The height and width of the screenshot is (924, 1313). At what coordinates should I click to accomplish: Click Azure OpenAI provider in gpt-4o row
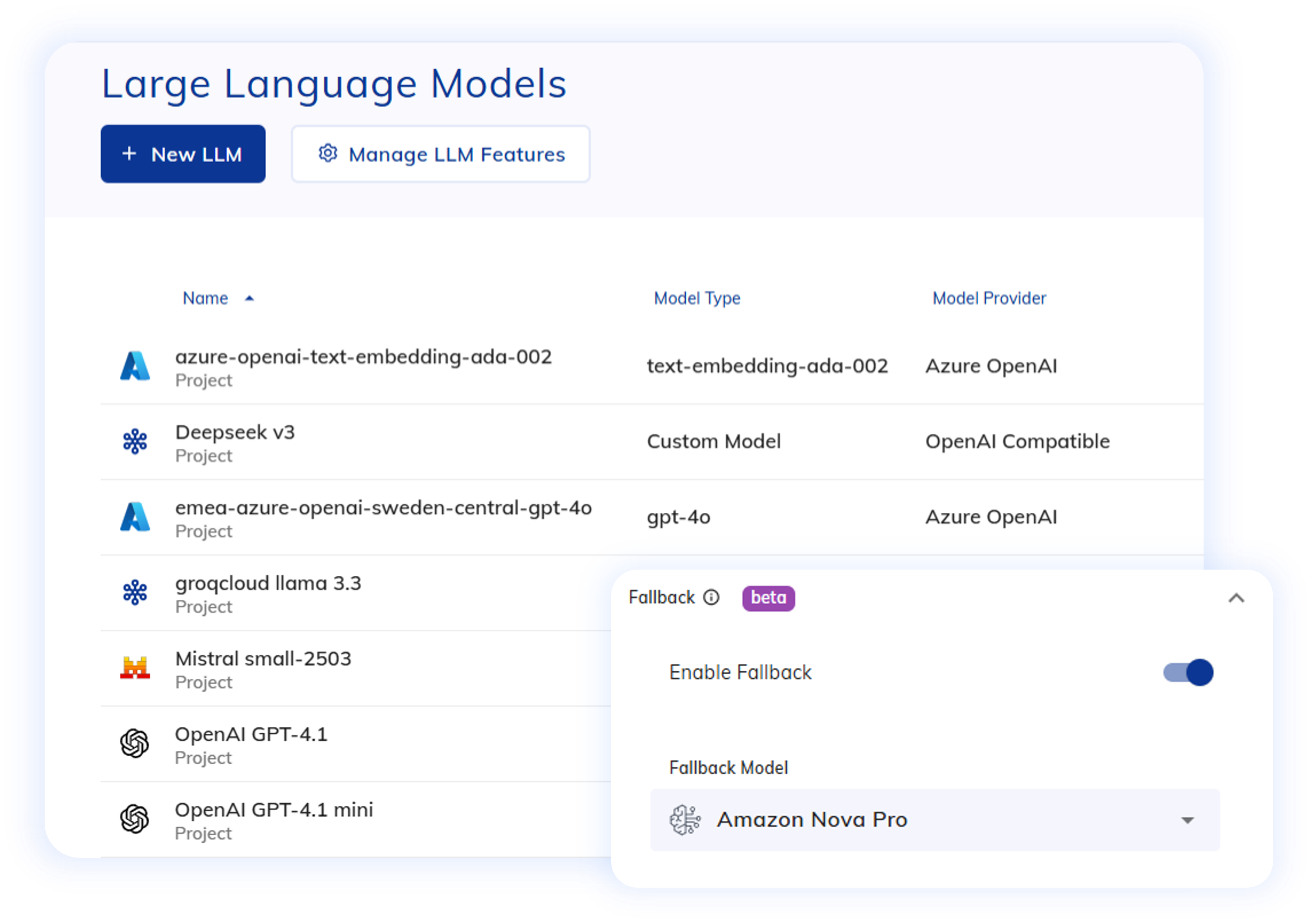point(992,517)
